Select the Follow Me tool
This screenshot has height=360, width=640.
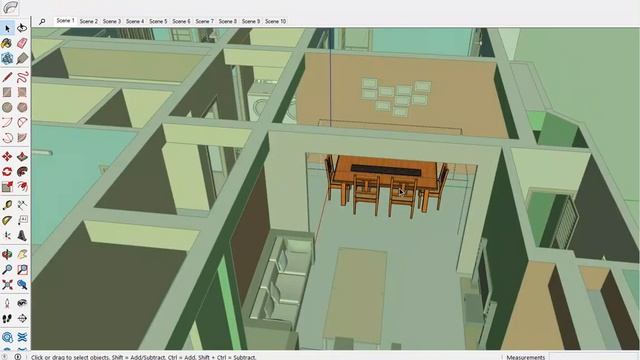22,172
